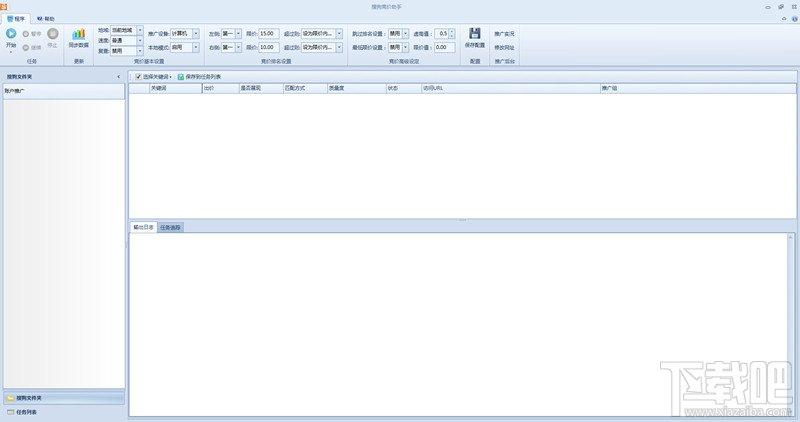800x422 pixels.
Task: Open the 最低限价设置 dropdown
Action: (x=405, y=47)
